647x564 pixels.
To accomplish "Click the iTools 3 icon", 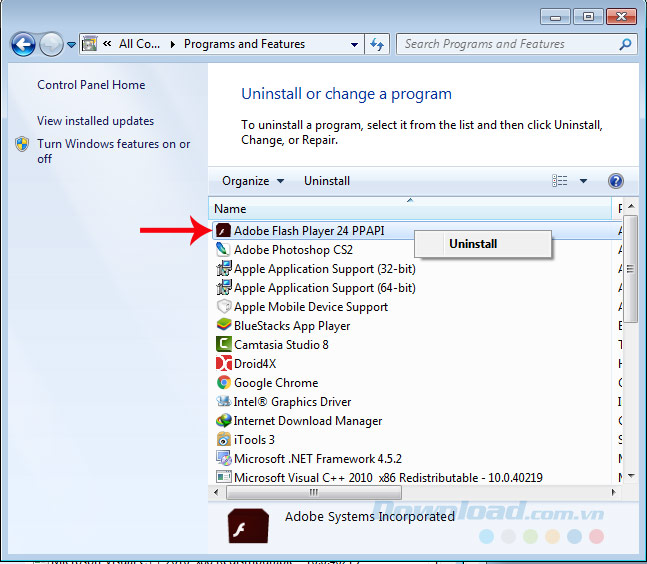I will (224, 439).
